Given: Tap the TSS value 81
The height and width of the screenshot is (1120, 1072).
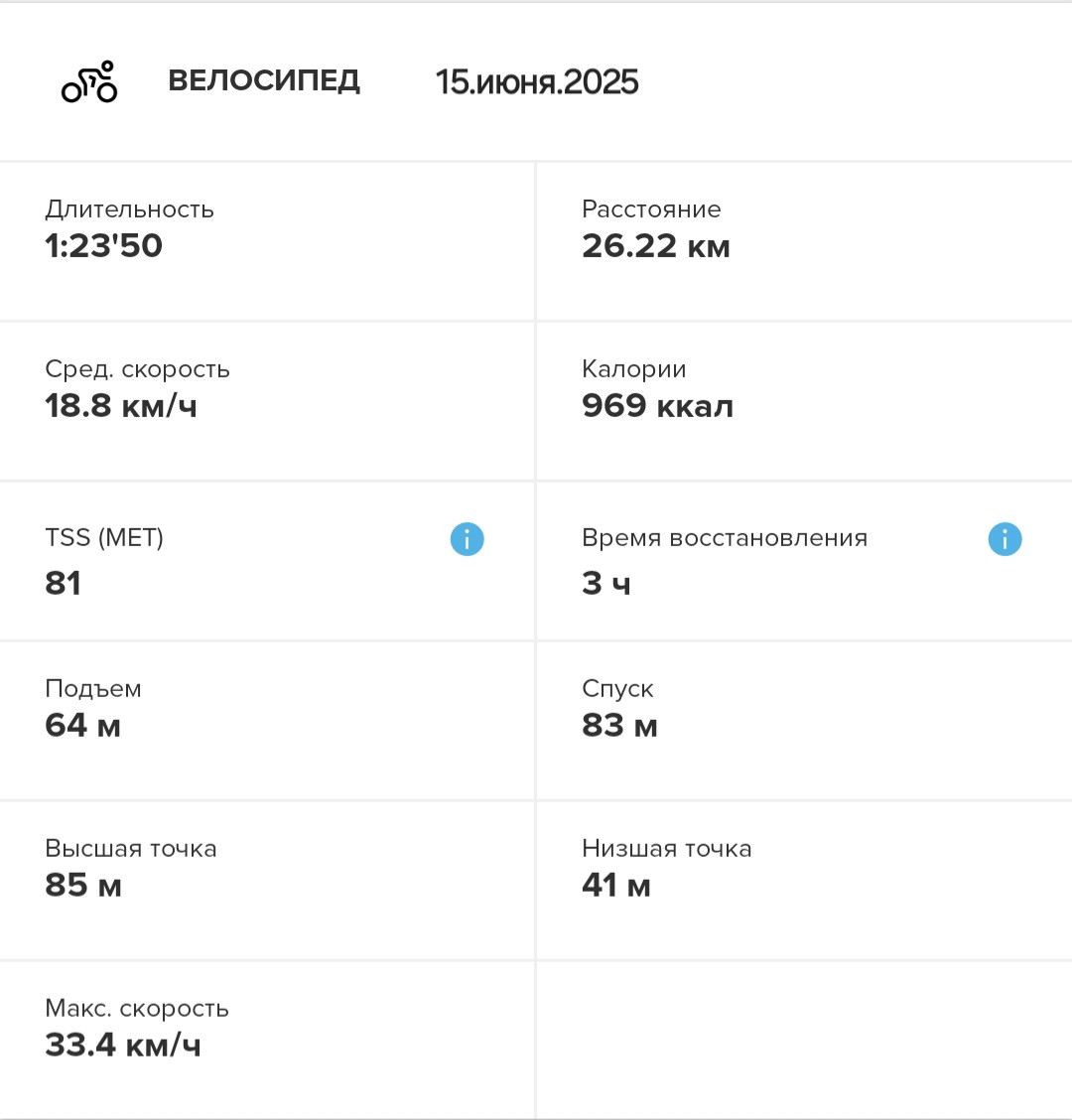Looking at the screenshot, I should (x=63, y=583).
